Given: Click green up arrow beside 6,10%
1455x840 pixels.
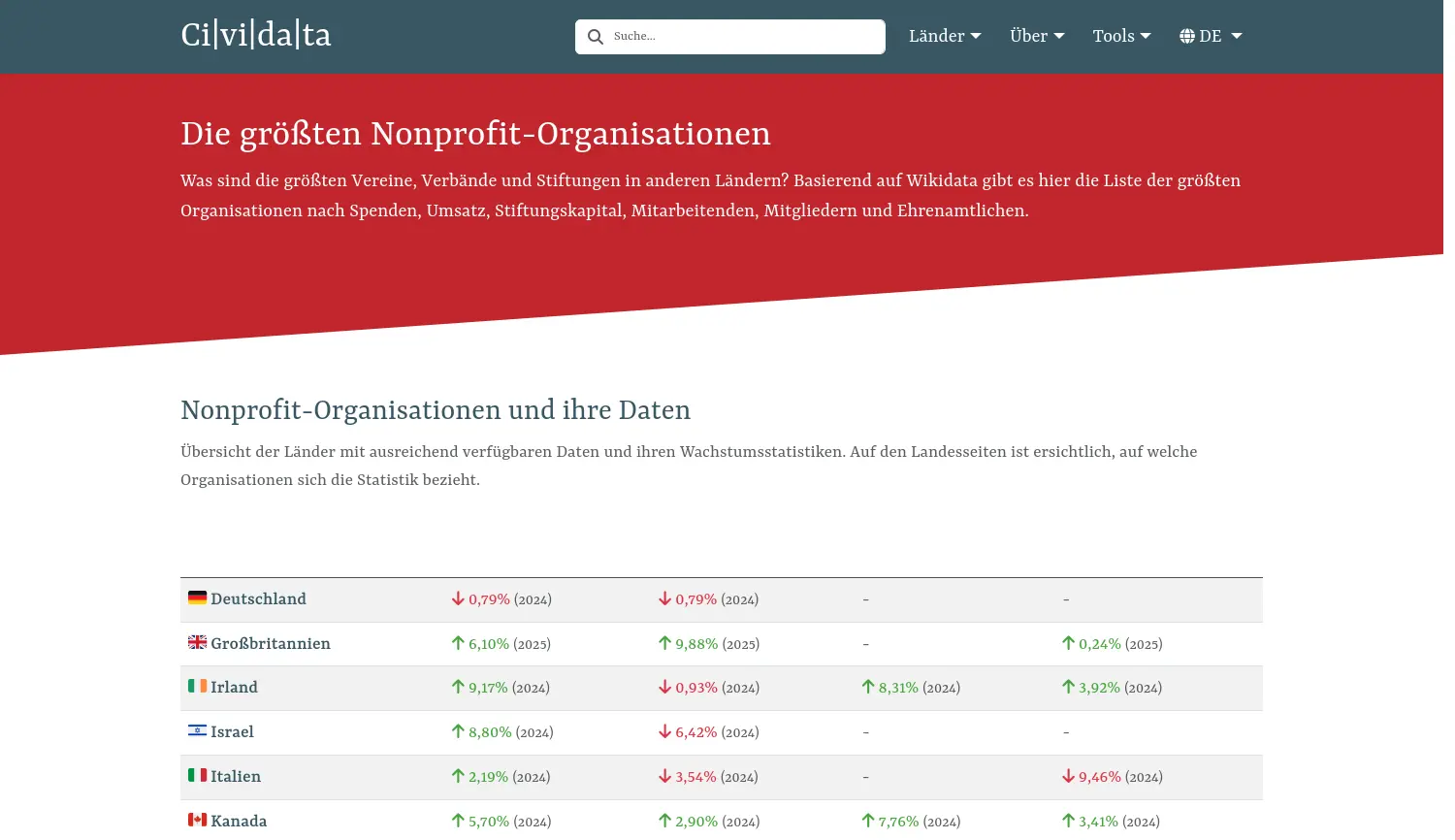Looking at the screenshot, I should [458, 643].
